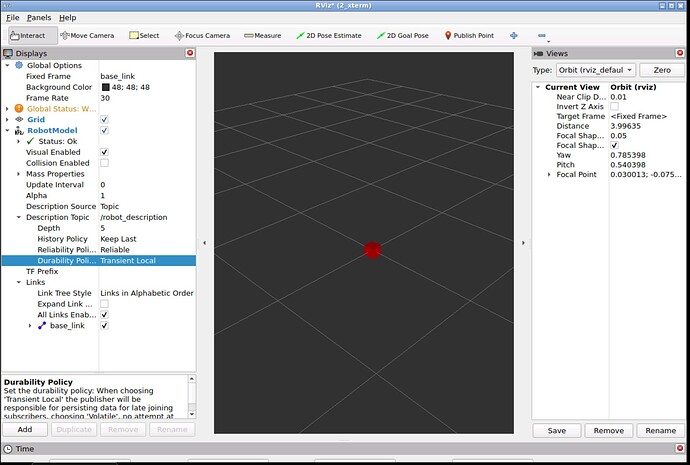
Task: Expand the Grid display tree item
Action: (8, 119)
